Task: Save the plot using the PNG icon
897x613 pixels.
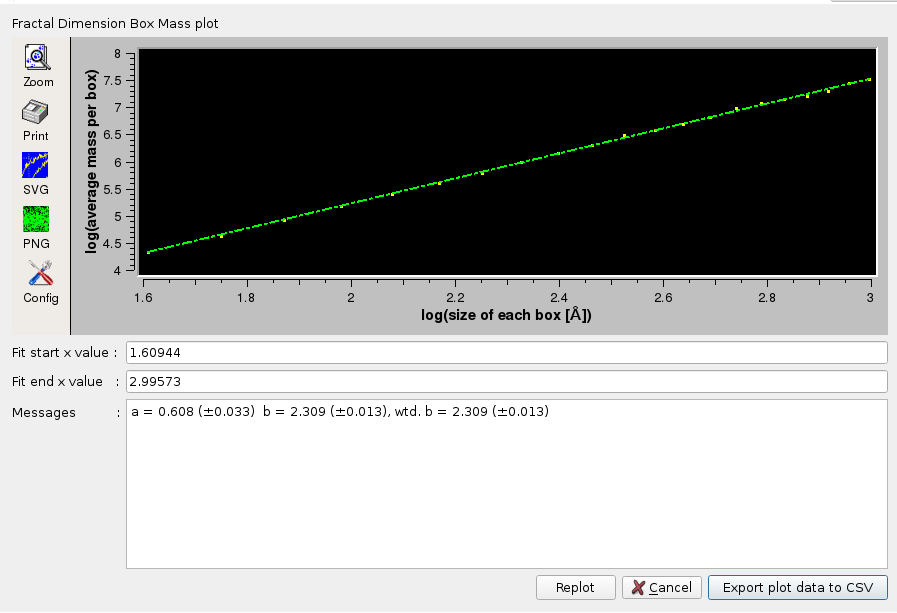Action: [x=36, y=219]
